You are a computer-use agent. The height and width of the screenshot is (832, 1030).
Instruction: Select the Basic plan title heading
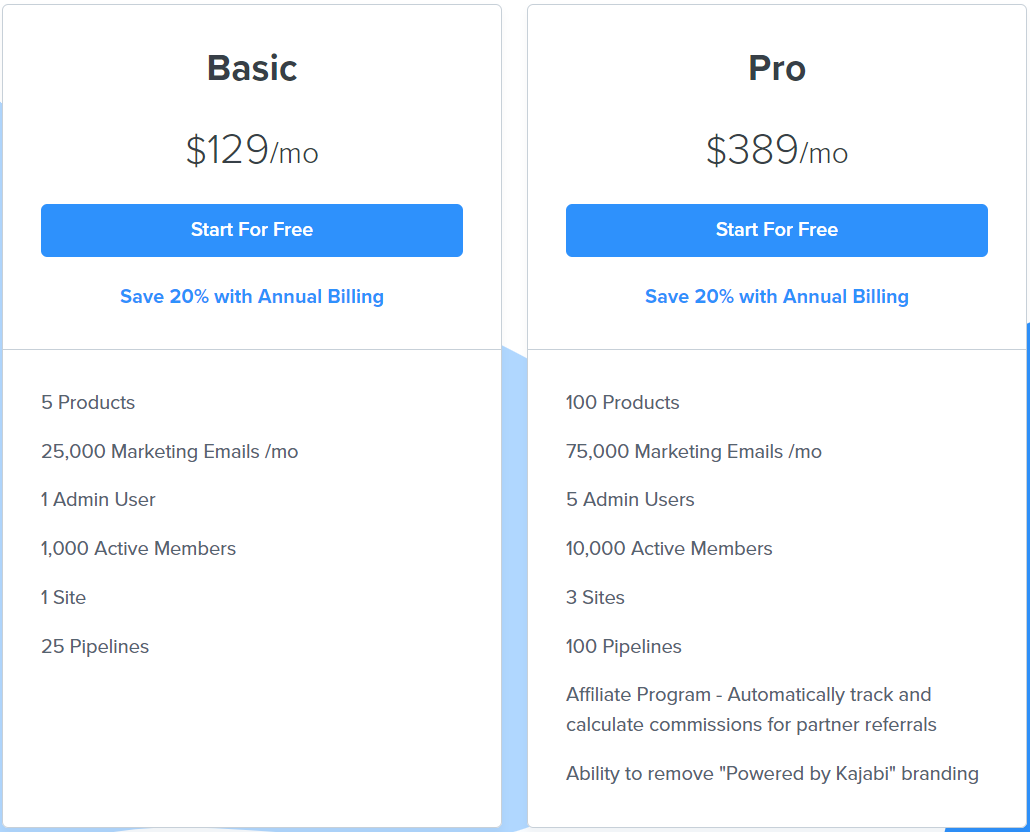click(252, 68)
